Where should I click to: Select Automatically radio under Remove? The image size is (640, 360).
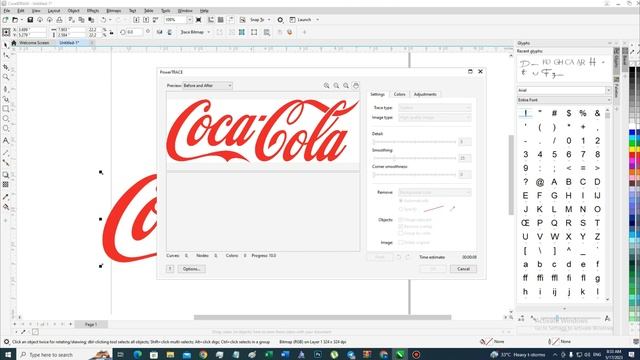click(x=401, y=201)
